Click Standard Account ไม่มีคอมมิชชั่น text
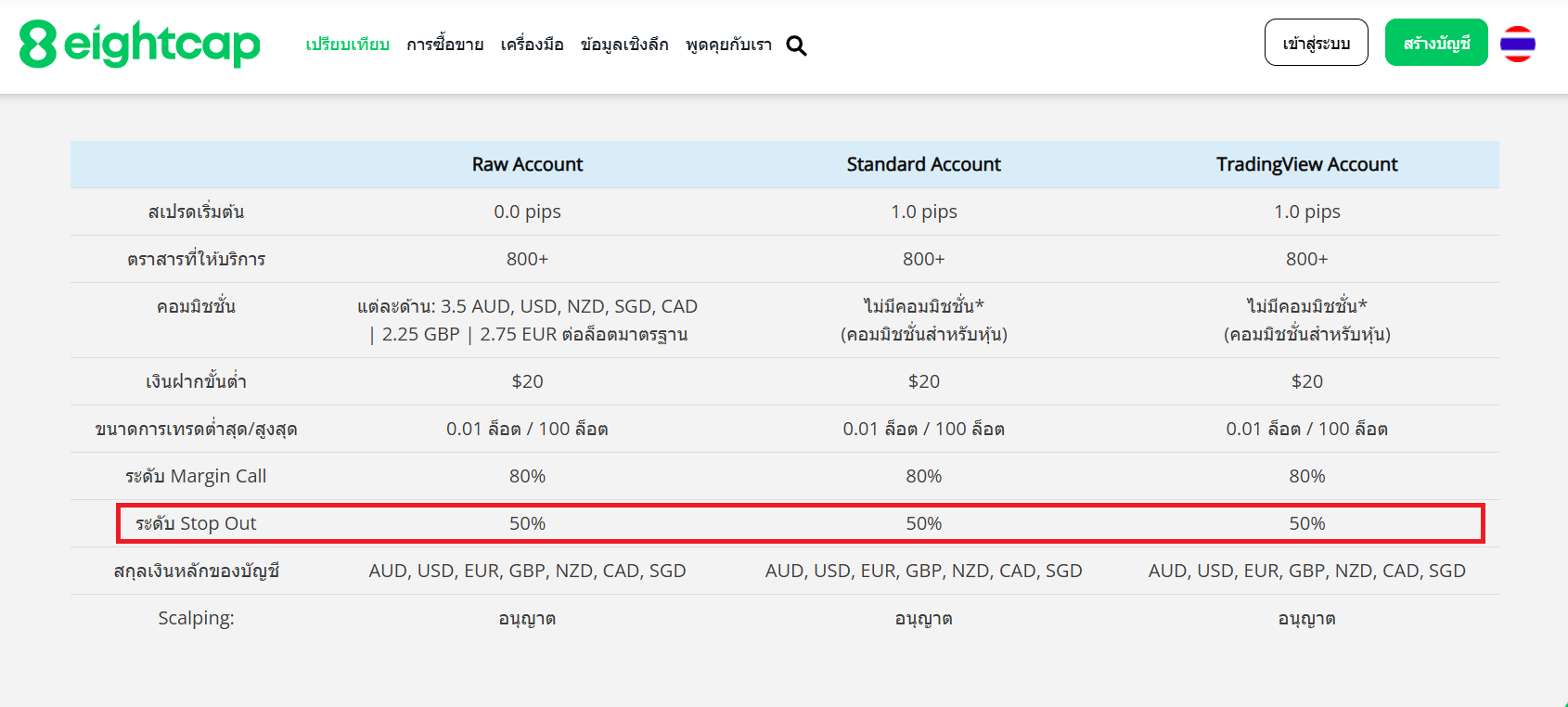This screenshot has height=707, width=1568. [923, 306]
